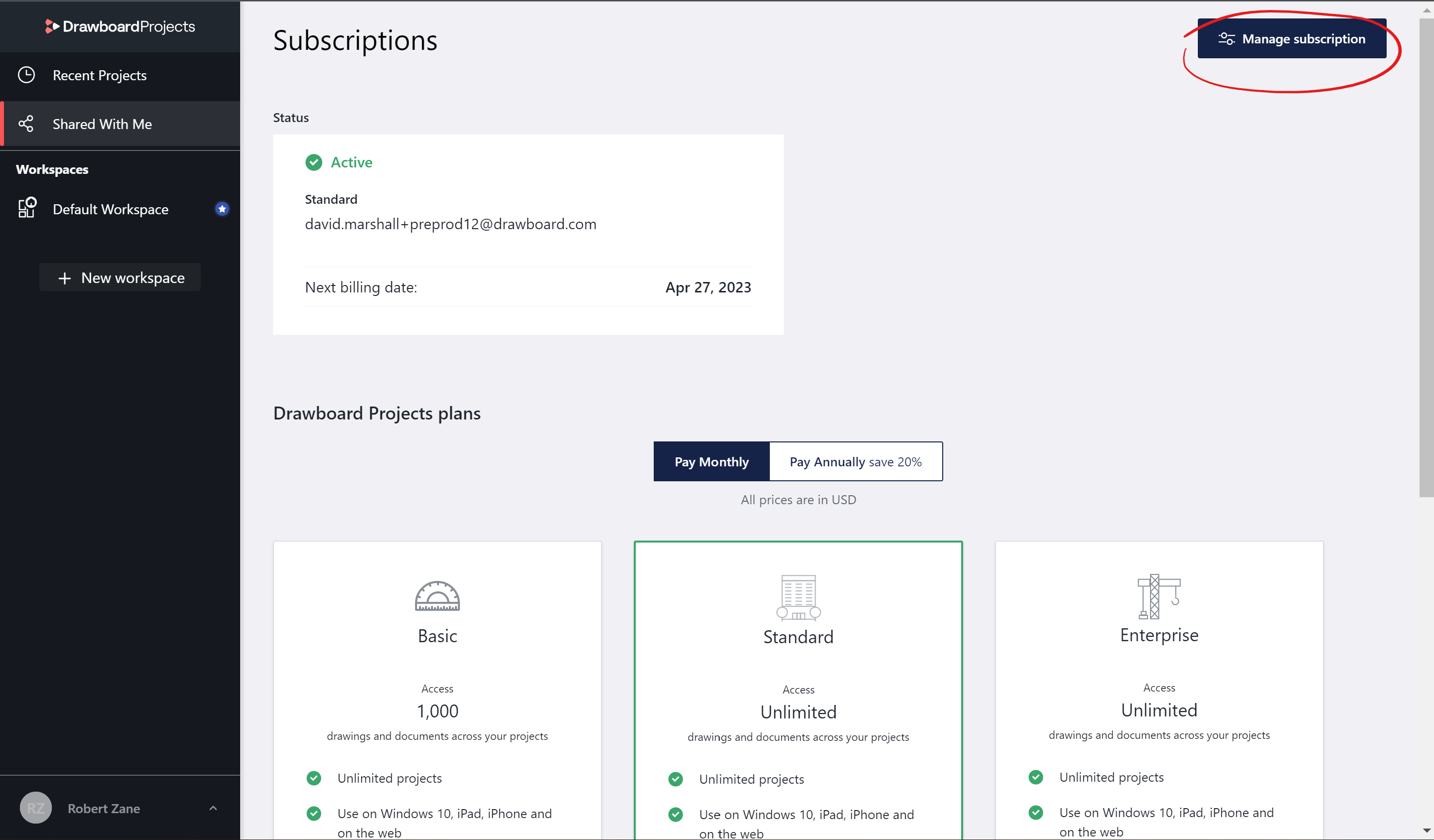
Task: Click the Active status text
Action: pos(352,163)
